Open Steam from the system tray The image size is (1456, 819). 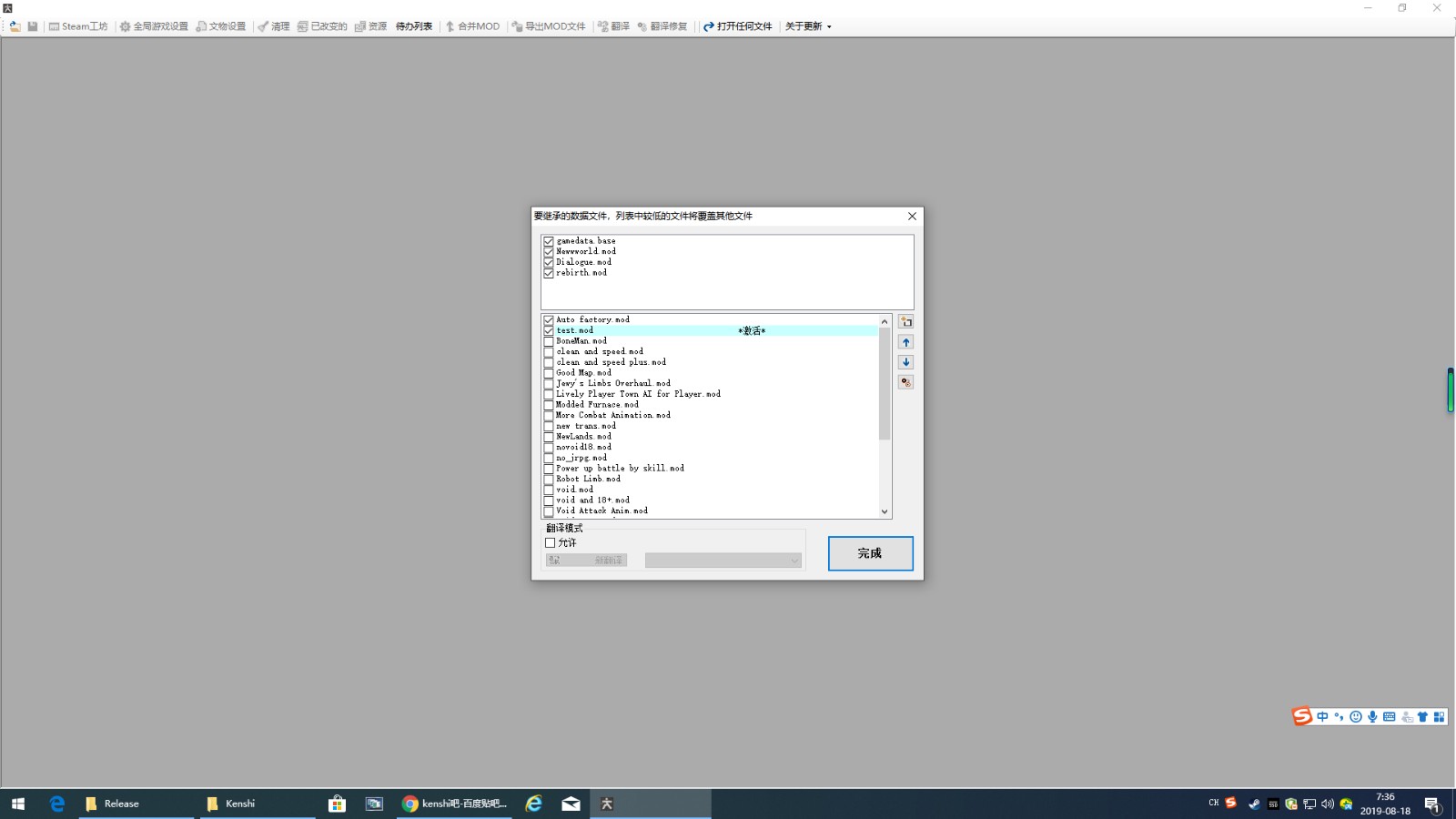[x=1253, y=804]
